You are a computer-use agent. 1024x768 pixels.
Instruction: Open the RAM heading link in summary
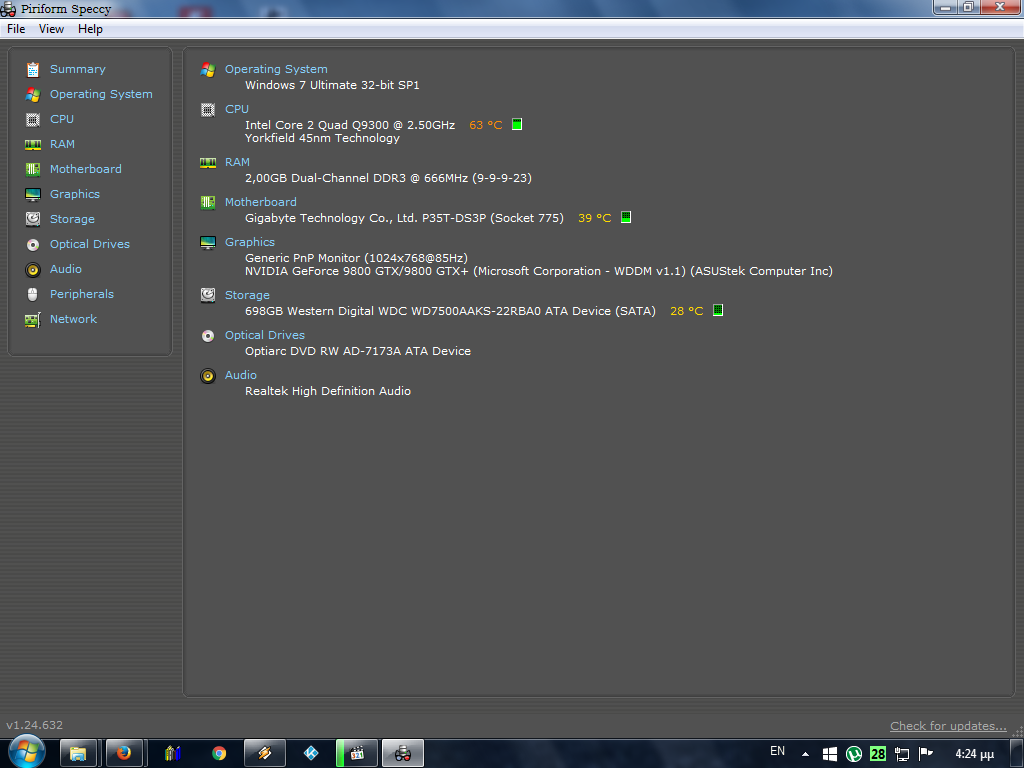coord(237,162)
